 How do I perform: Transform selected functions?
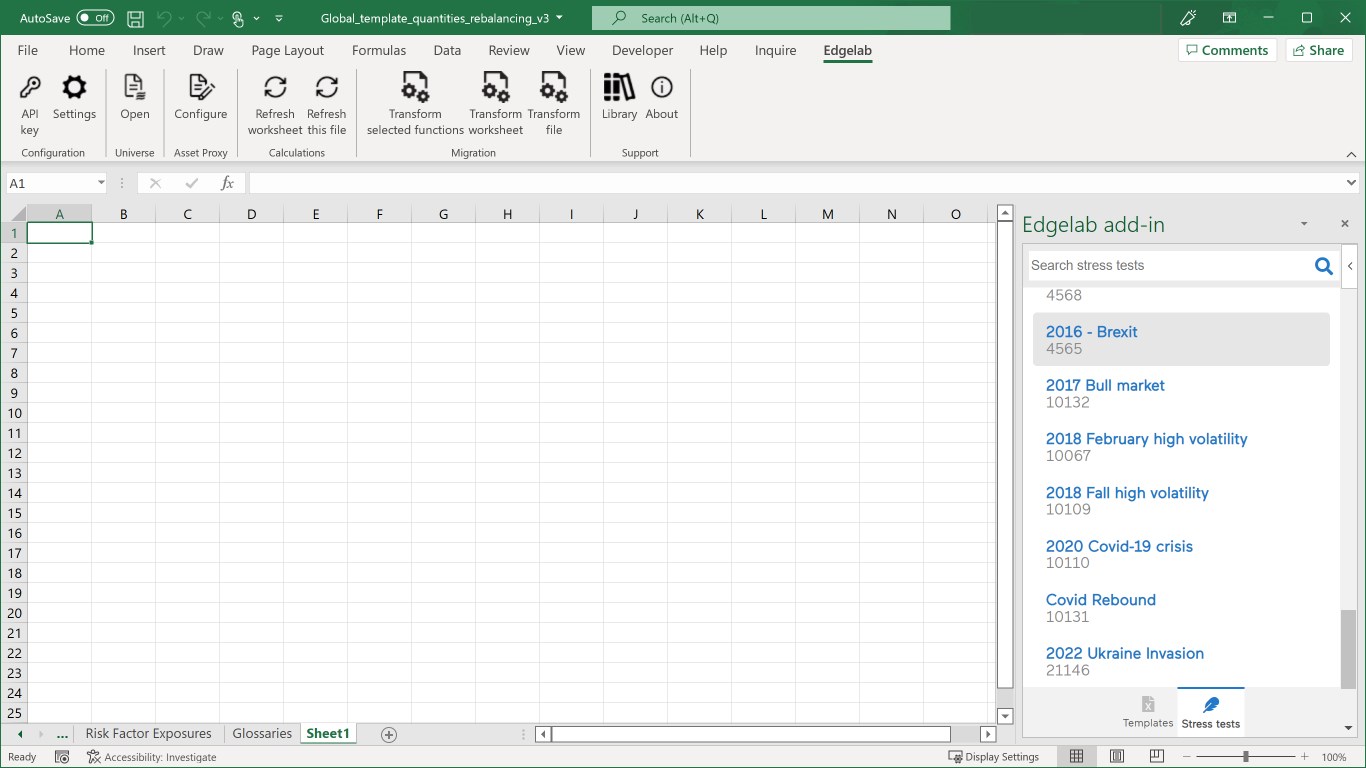415,104
